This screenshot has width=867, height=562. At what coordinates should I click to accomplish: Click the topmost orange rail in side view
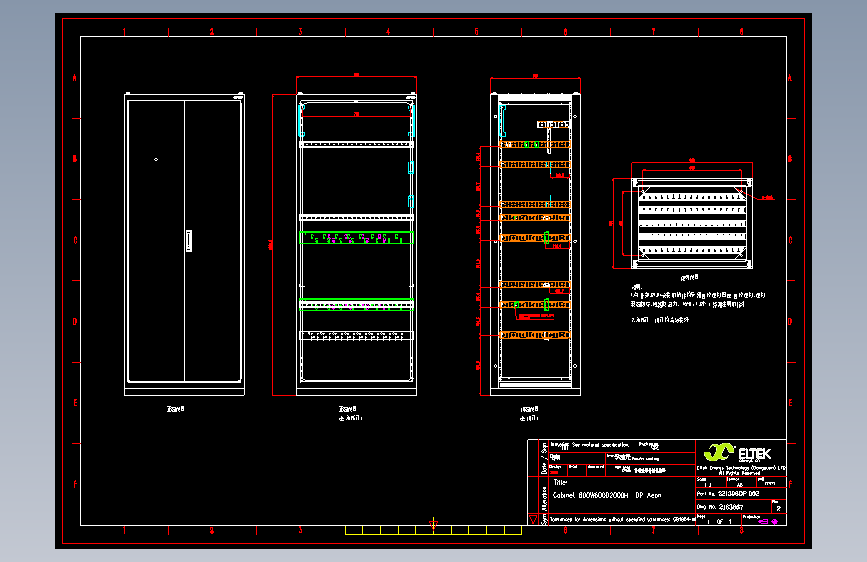pos(535,144)
